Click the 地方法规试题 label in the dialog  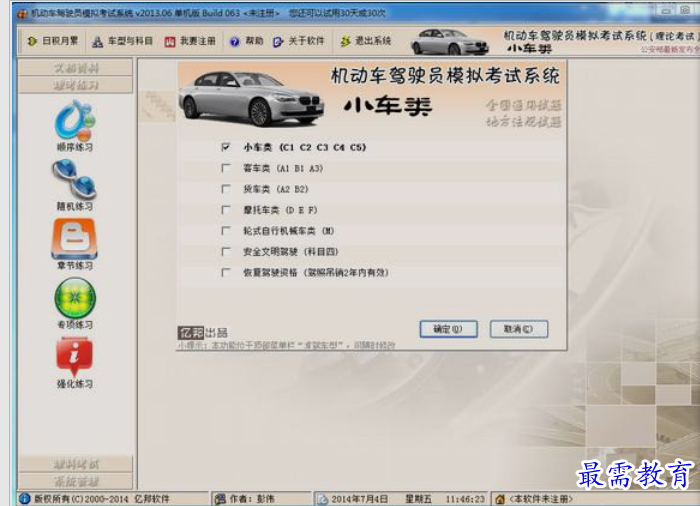click(523, 121)
